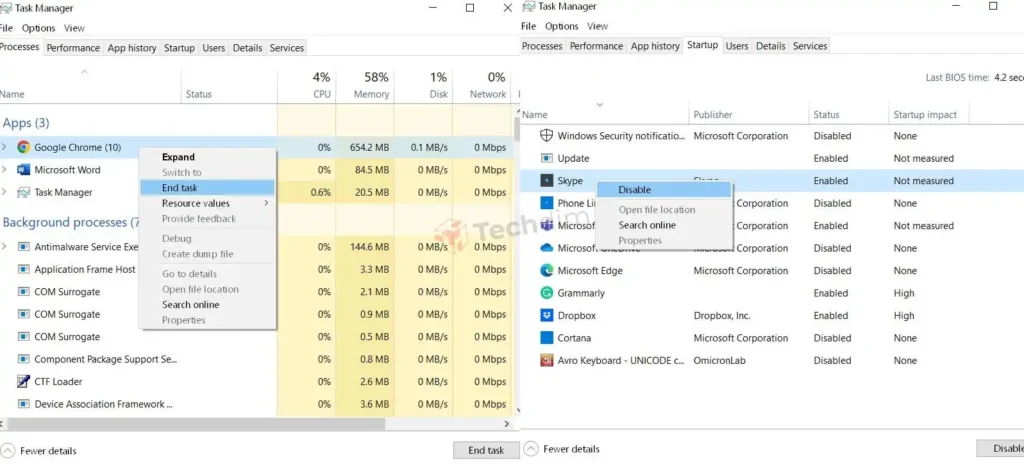The height and width of the screenshot is (464, 1024).
Task: Click the Google Chrome icon in Processes list
Action: (24, 147)
